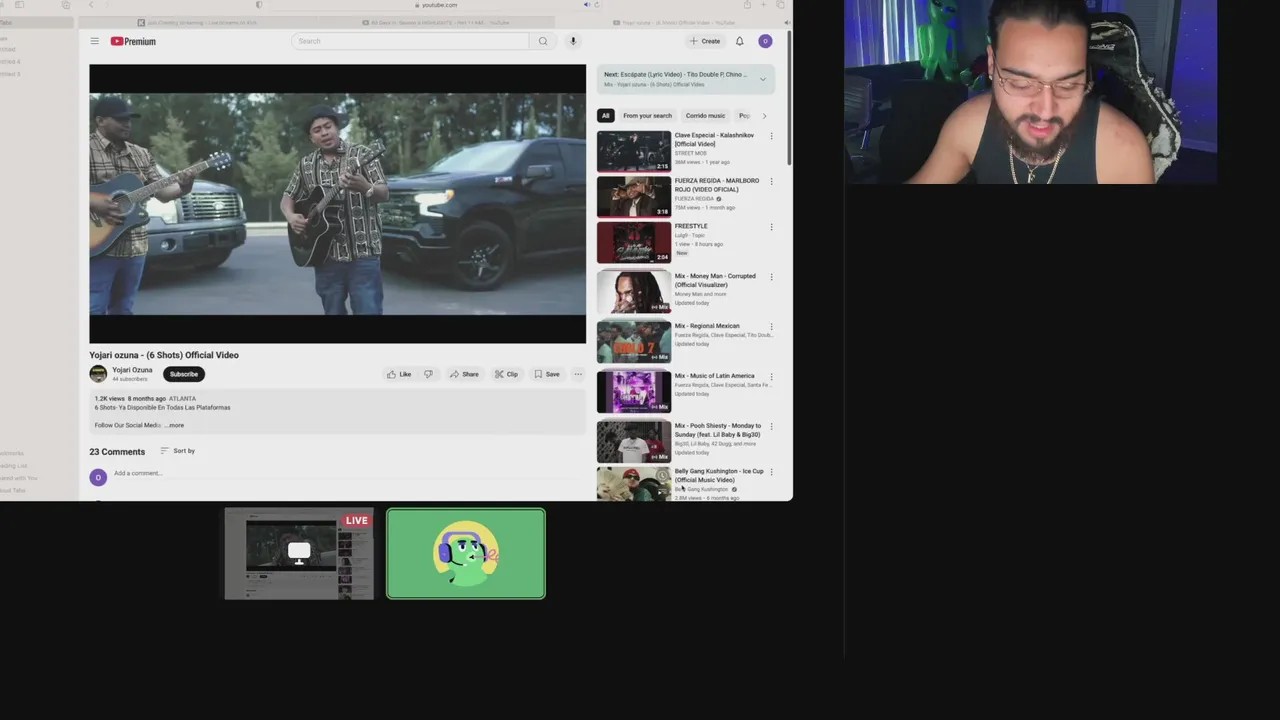Open options menu for FREESTYLE video
Viewport: 1280px width, 720px height.
point(771,227)
